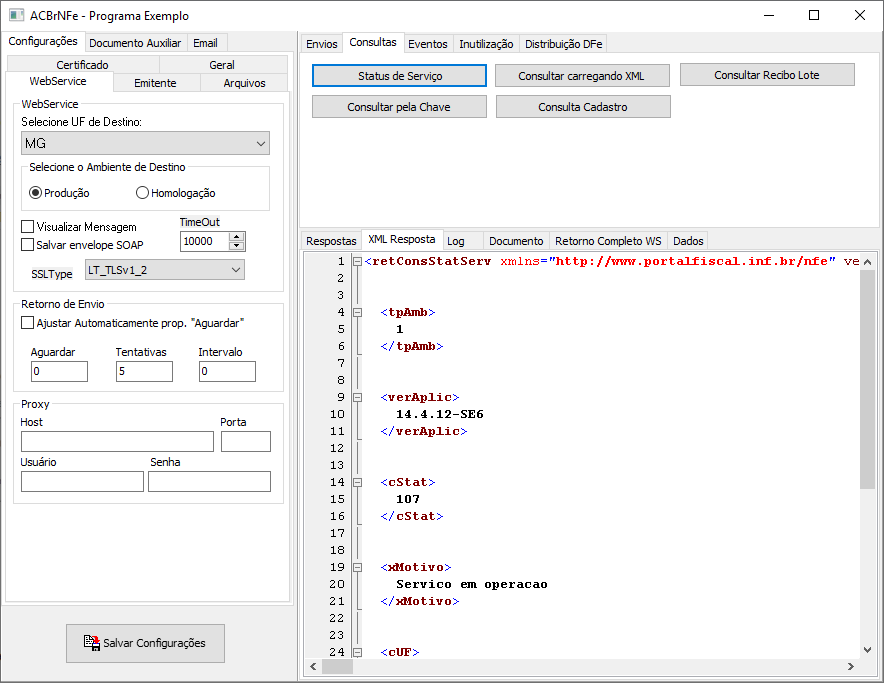Switch to the Configurações tab
This screenshot has width=884, height=683.
(x=43, y=41)
